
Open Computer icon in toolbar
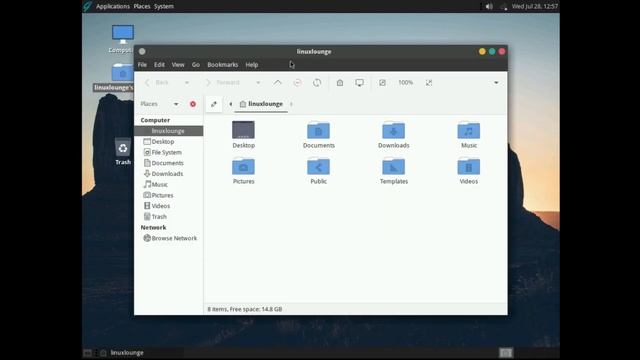(x=359, y=83)
